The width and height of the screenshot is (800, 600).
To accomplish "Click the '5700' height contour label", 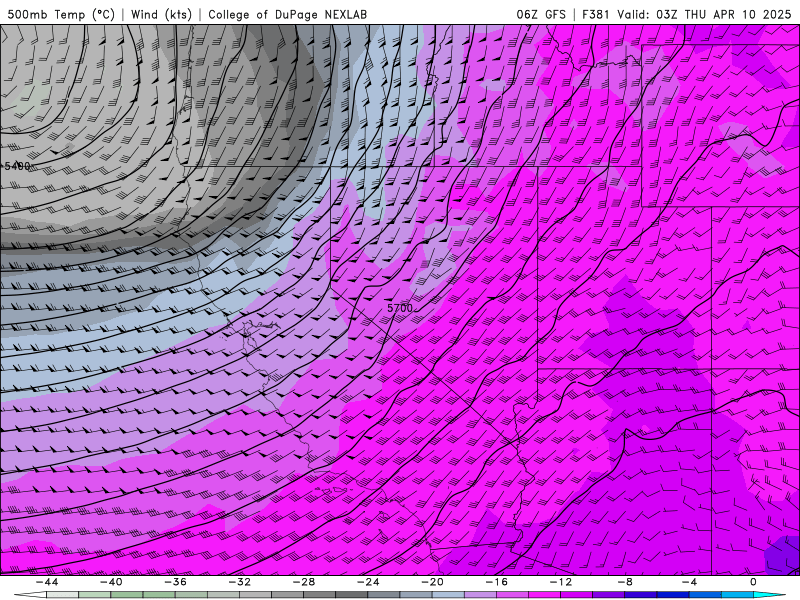I will tap(399, 308).
